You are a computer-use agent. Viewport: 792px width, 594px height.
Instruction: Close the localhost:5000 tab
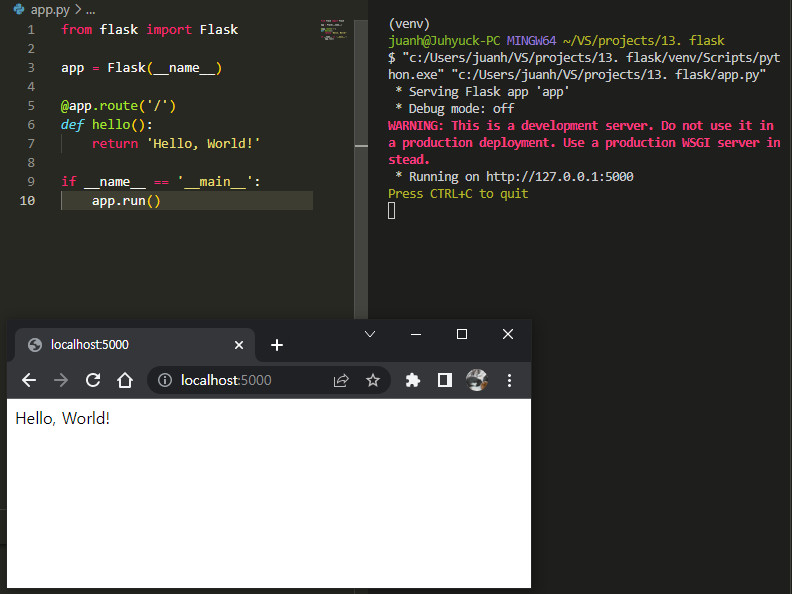239,345
